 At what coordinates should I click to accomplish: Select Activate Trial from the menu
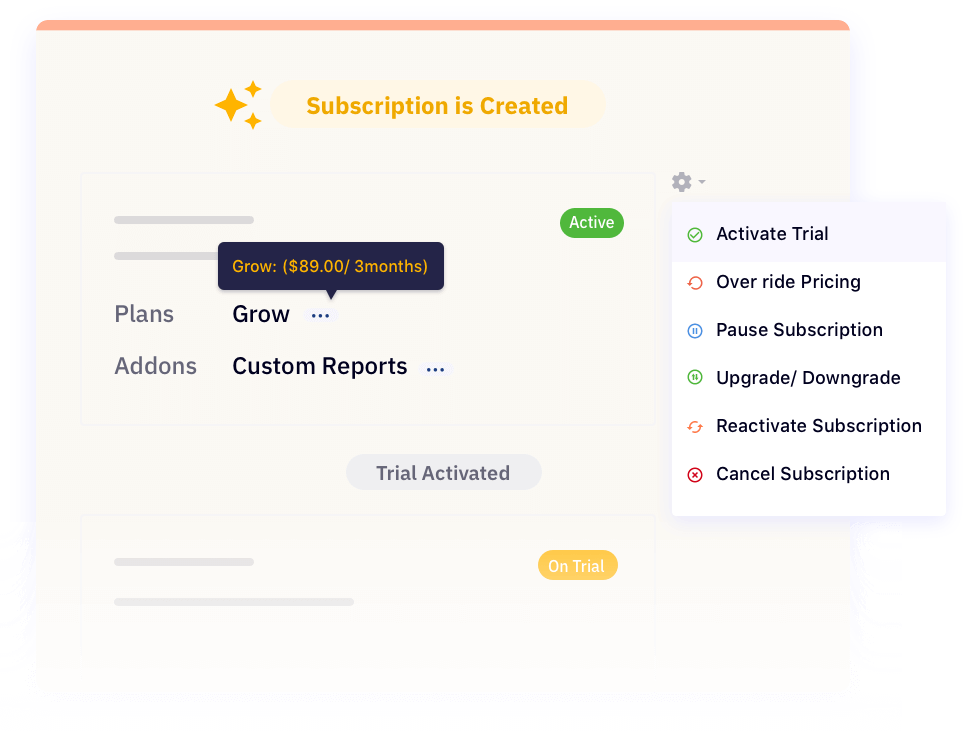click(772, 234)
